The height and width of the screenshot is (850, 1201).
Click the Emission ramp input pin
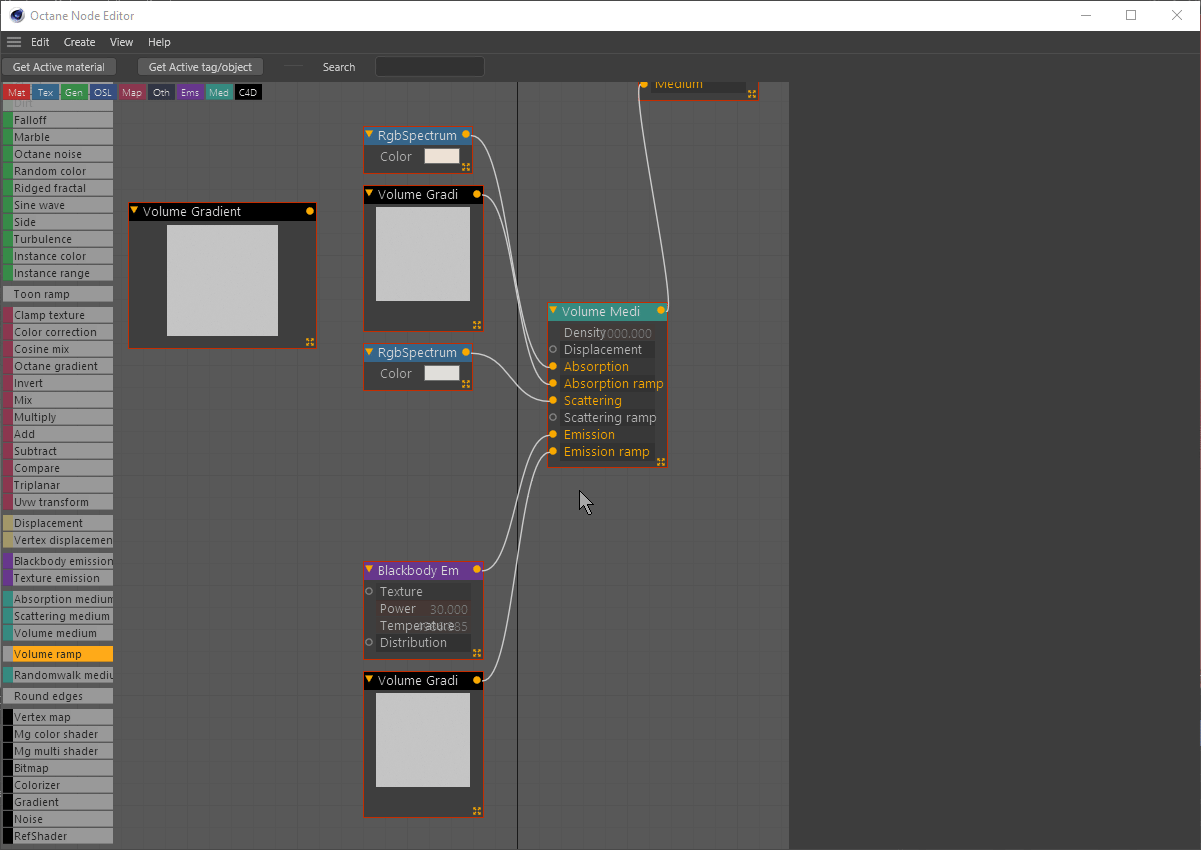553,452
